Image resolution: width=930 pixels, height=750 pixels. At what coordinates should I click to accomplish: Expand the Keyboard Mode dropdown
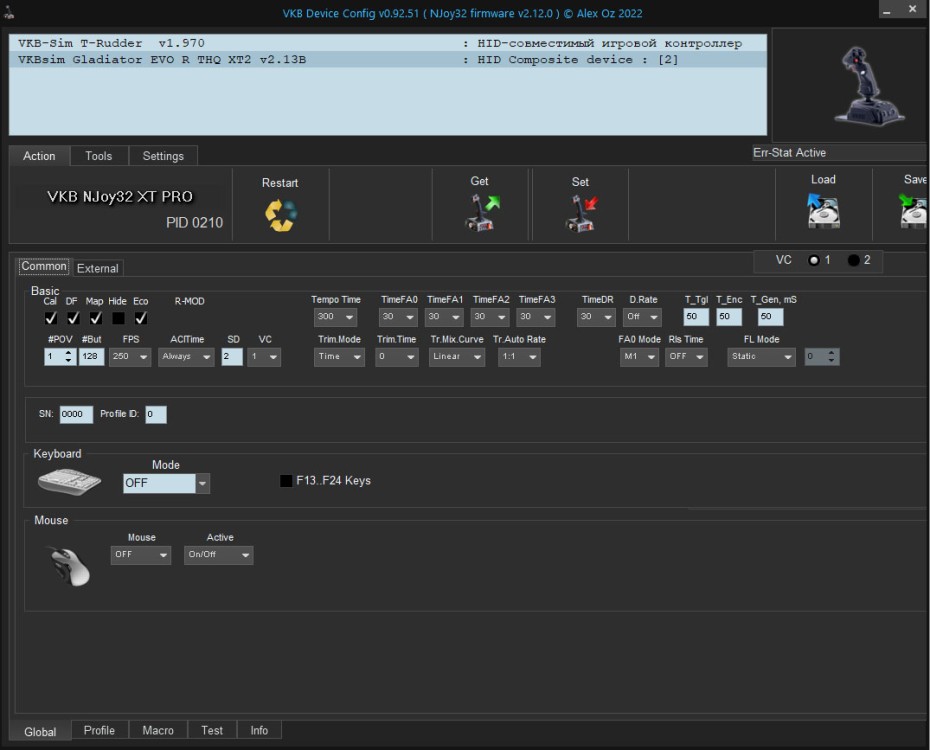[203, 483]
